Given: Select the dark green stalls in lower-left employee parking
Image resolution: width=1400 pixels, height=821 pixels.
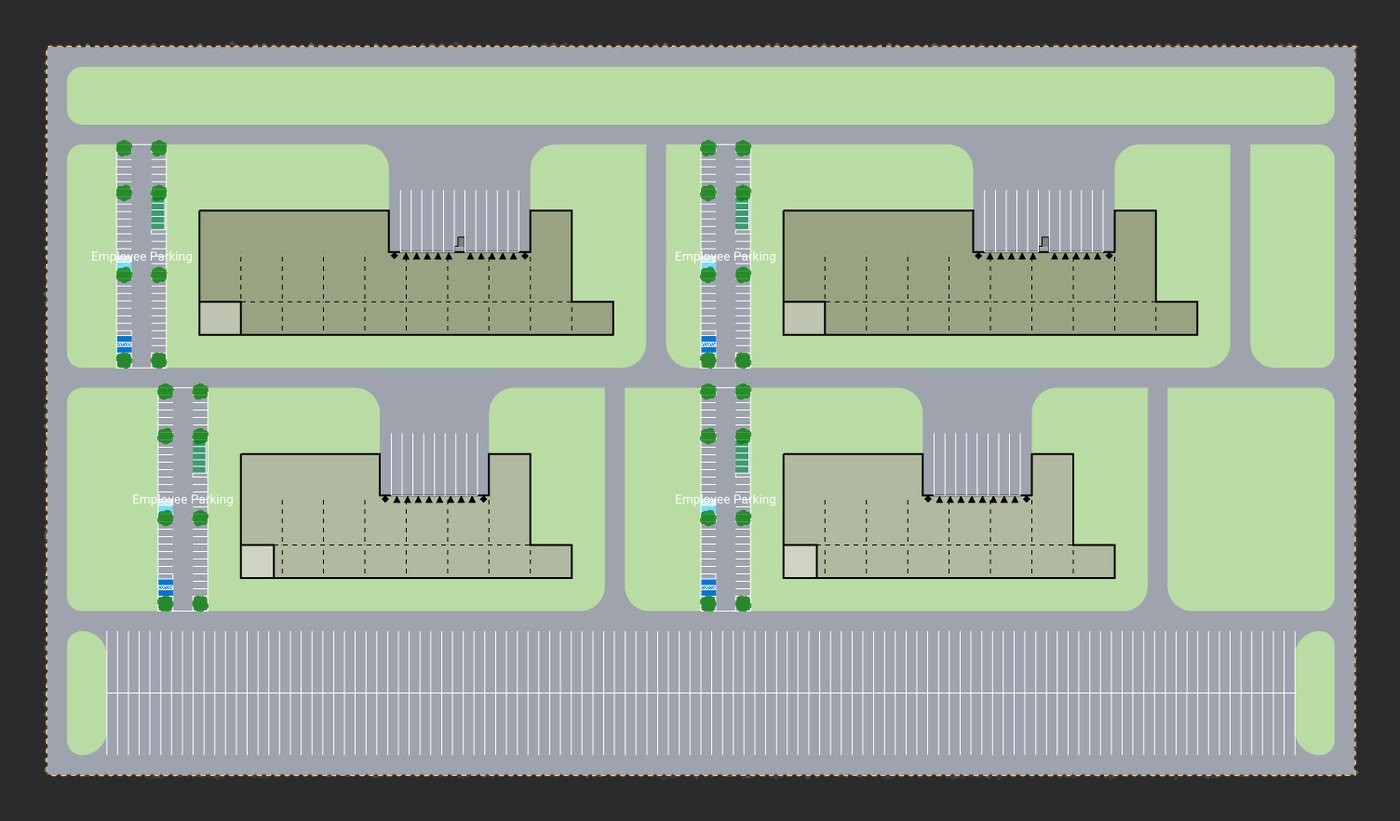Looking at the screenshot, I should (199, 458).
